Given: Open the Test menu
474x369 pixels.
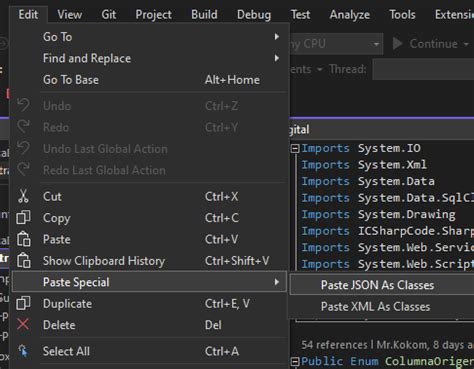Looking at the screenshot, I should click(300, 14).
